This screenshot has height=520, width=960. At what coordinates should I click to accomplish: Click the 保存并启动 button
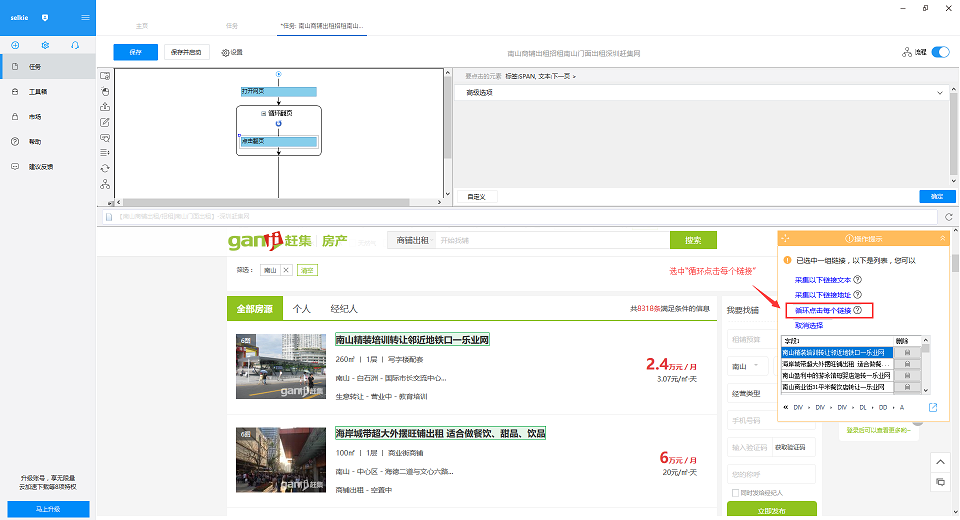(x=186, y=52)
